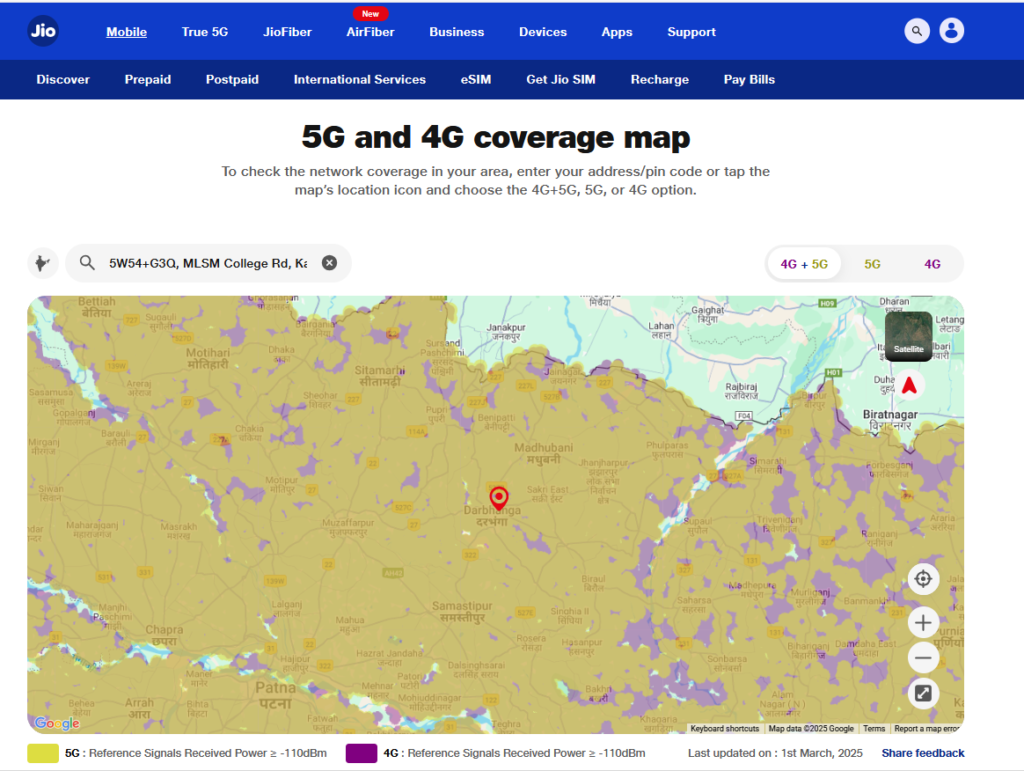Open Get Jio SIM page

point(561,79)
